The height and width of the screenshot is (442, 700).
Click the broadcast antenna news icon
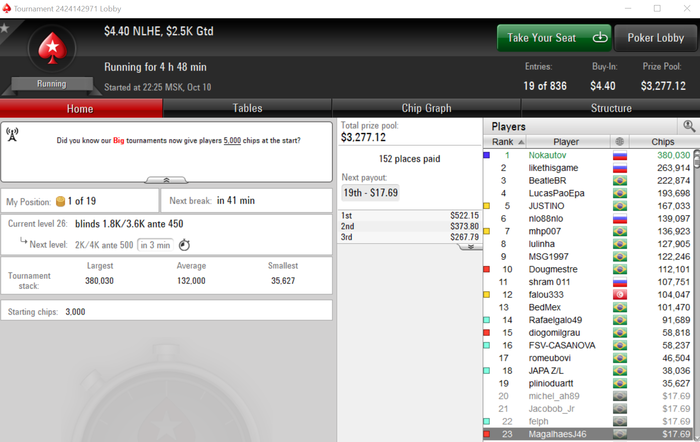[x=12, y=134]
